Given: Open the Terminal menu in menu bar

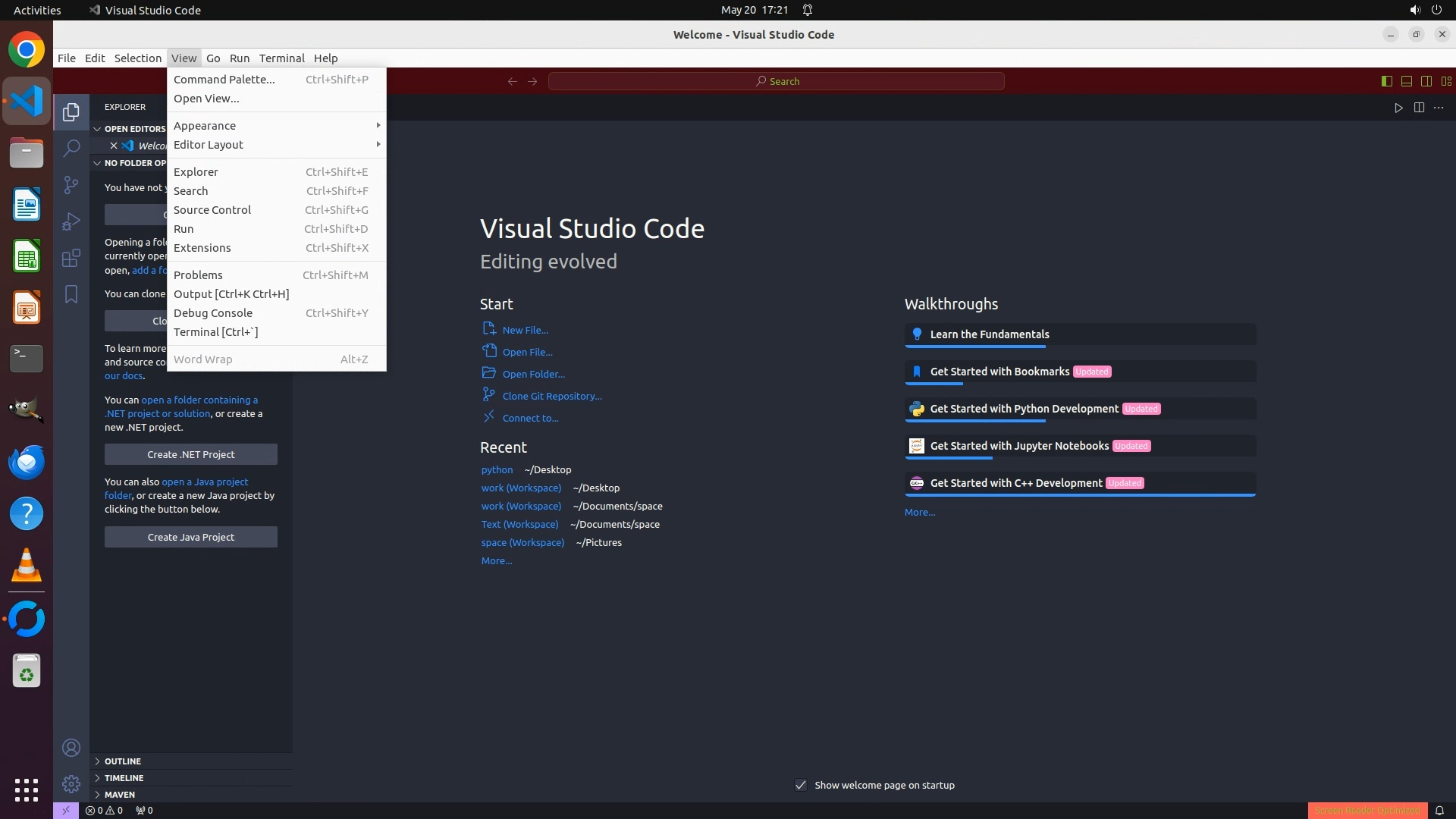Looking at the screenshot, I should [x=281, y=58].
